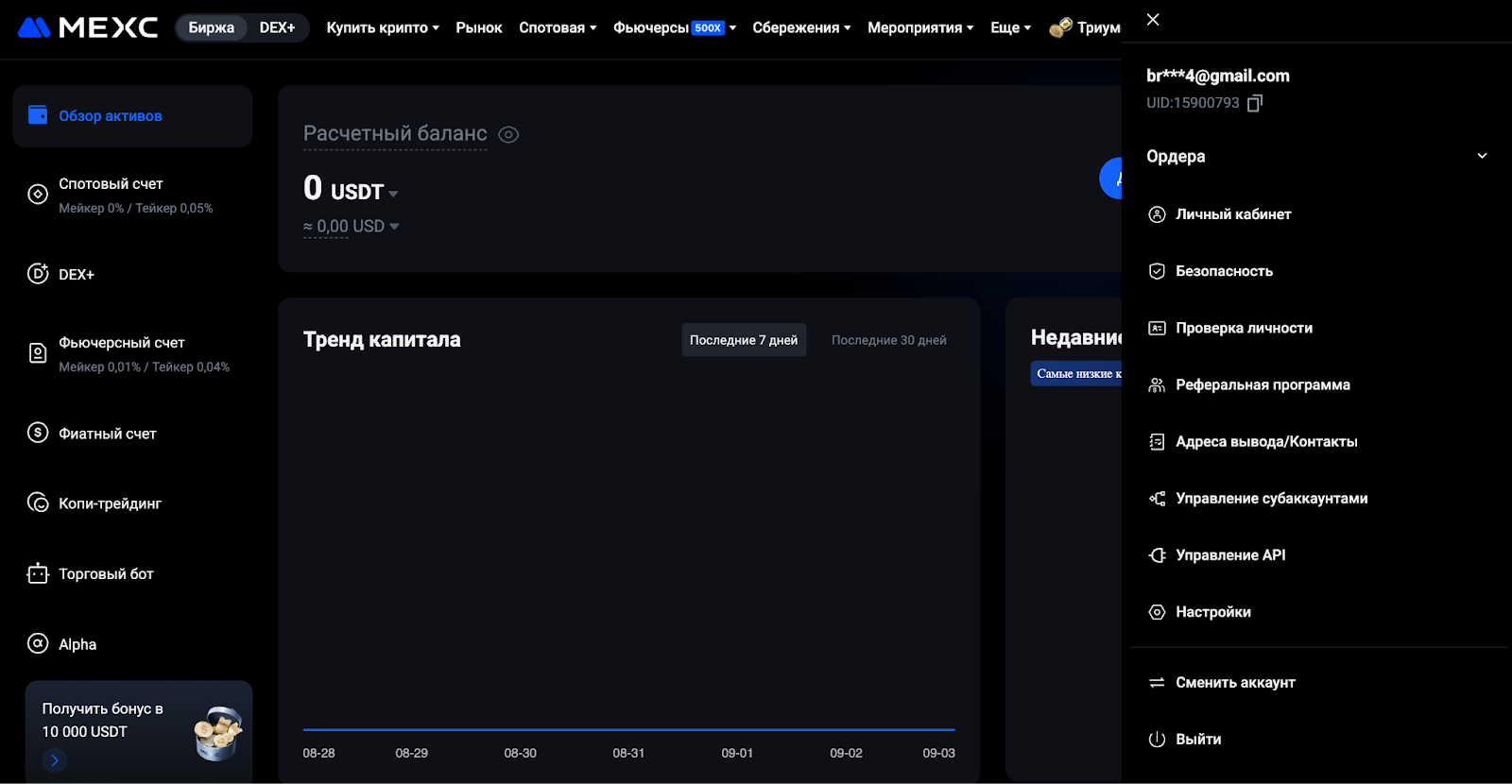Click the referral program people icon
1512x784 pixels.
pos(1157,384)
